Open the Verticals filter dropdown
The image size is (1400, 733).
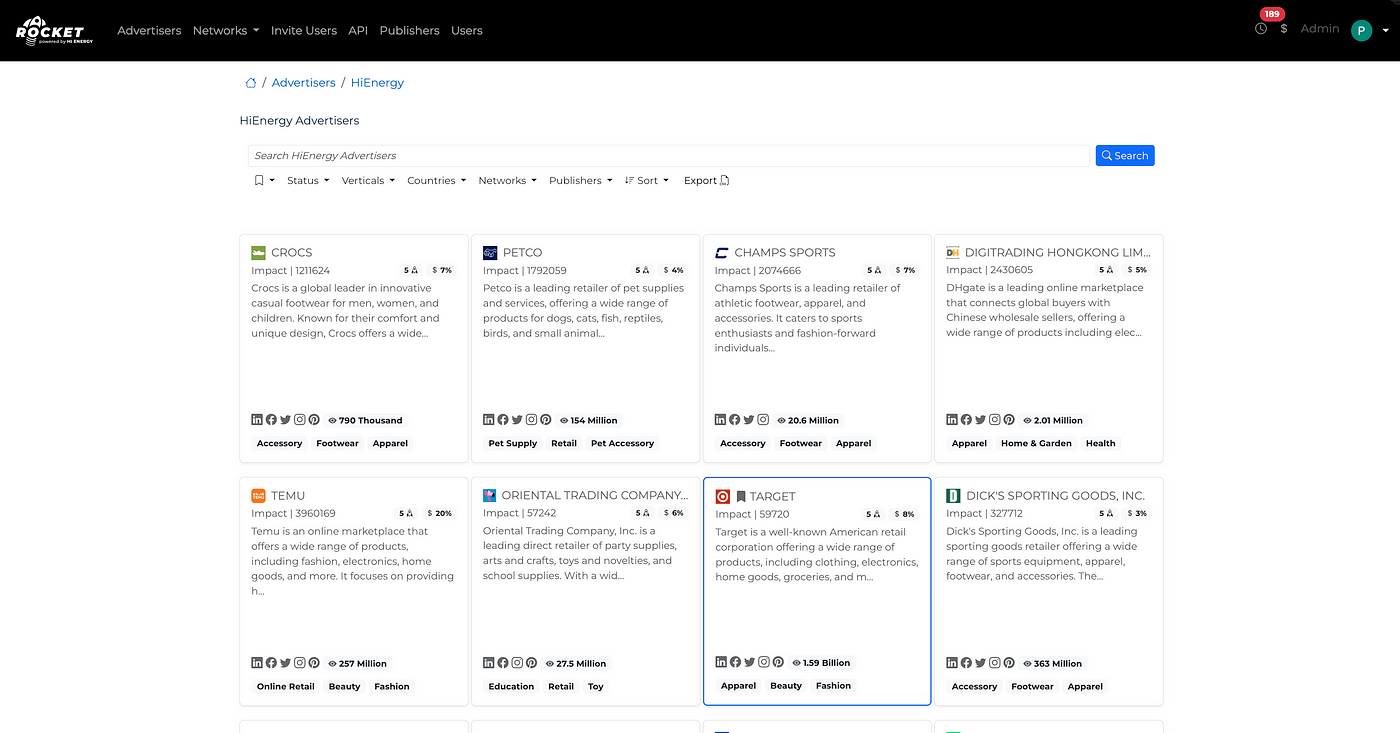(368, 181)
